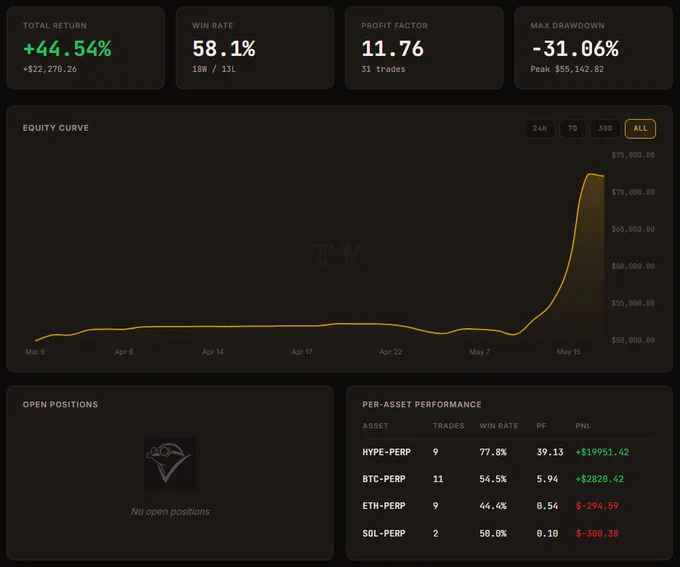Click the Apr 14 date label
This screenshot has height=567, width=680.
(x=212, y=352)
